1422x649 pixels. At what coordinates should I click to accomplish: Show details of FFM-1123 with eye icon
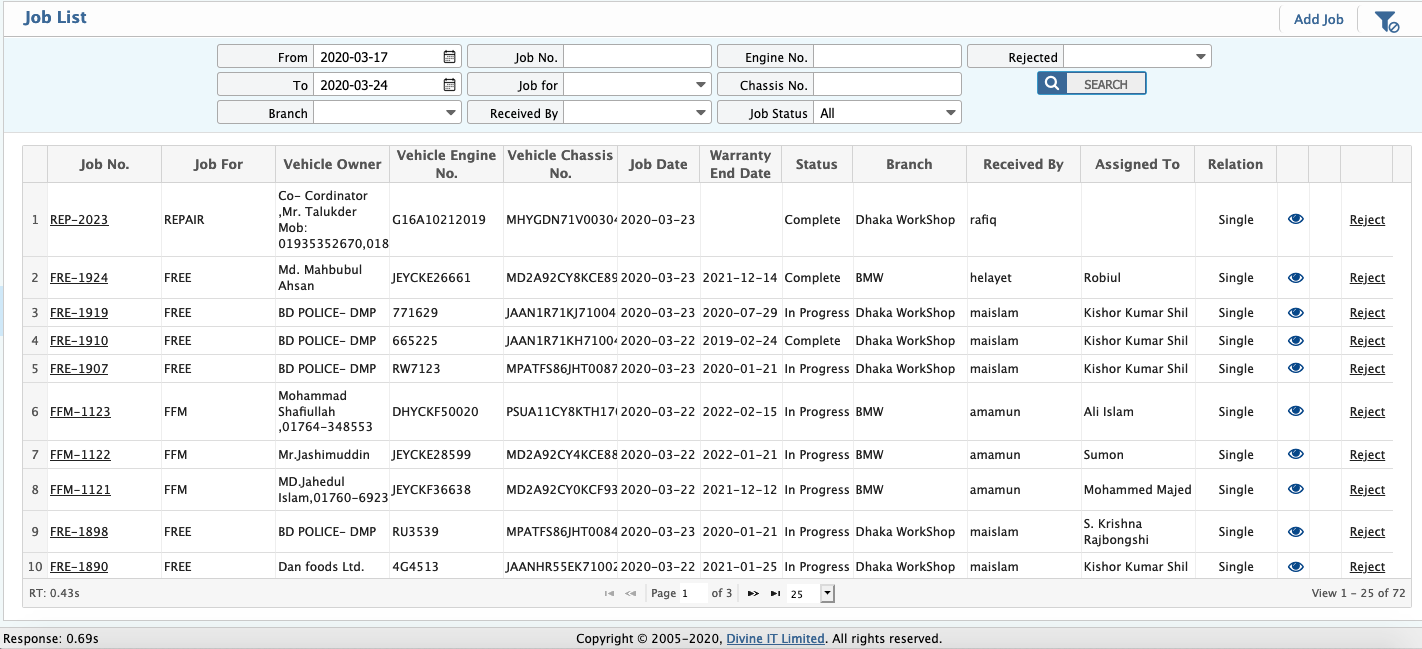[1295, 411]
